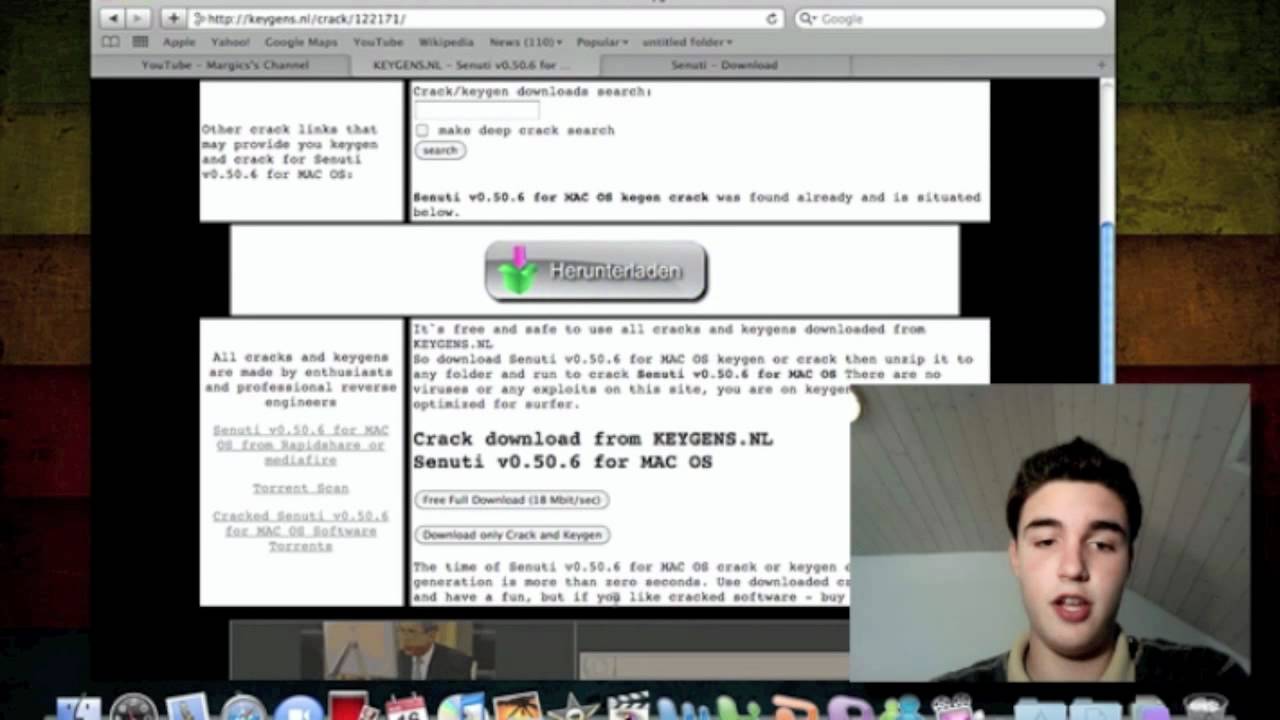Click the small 'search' button

440,150
